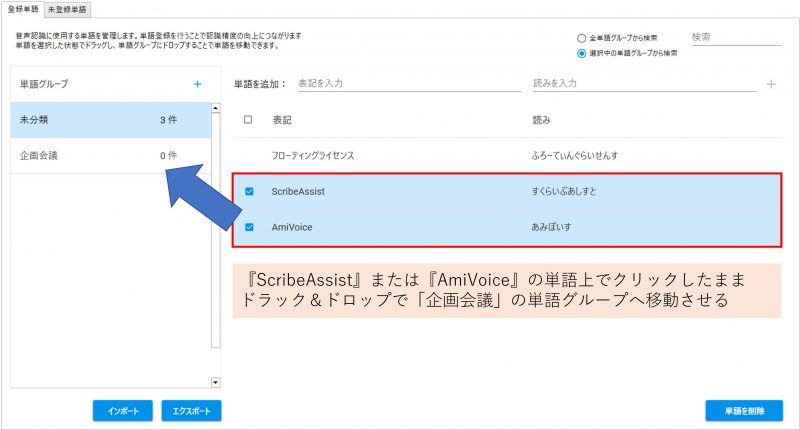
Task: Select the 全単語グループから検索 radio option
Action: [x=581, y=38]
